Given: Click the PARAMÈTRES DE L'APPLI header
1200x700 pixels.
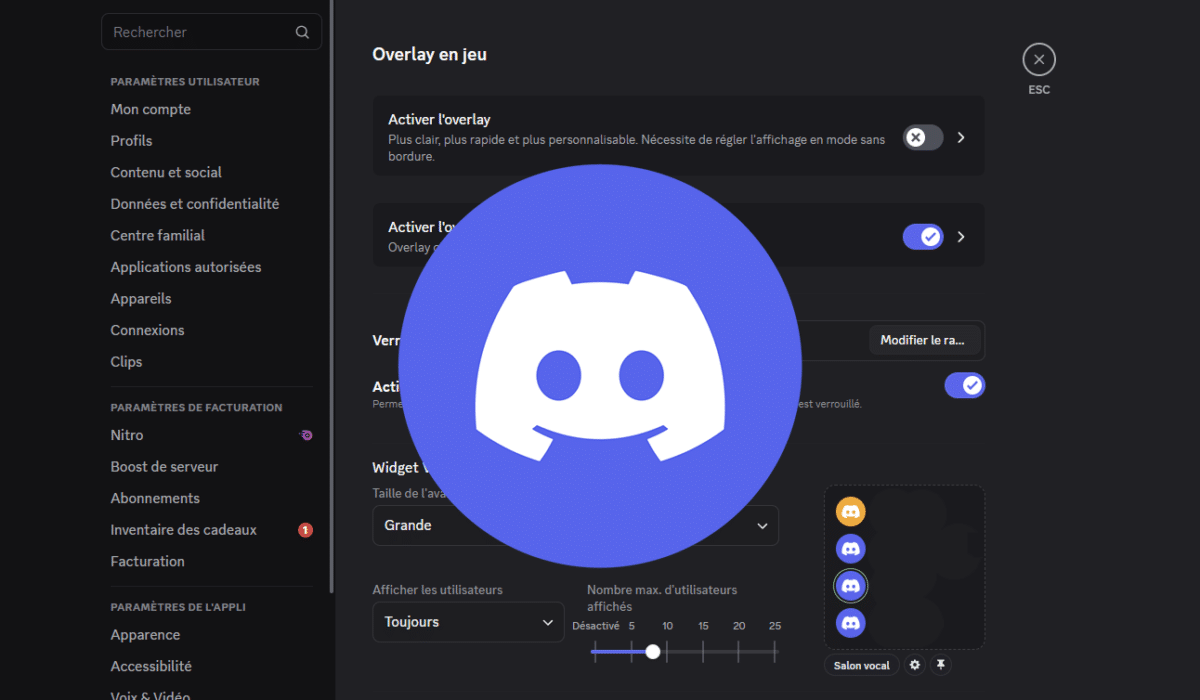Looking at the screenshot, I should coord(178,607).
